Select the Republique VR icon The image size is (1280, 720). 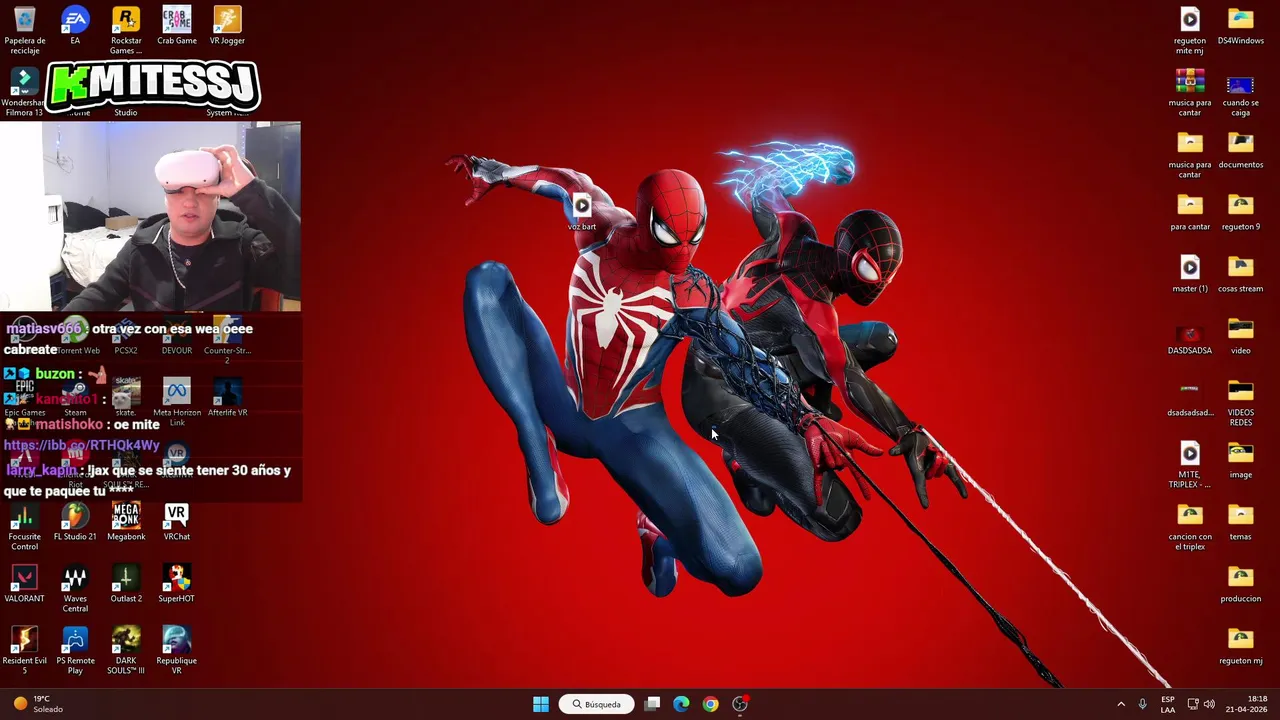pyautogui.click(x=176, y=651)
